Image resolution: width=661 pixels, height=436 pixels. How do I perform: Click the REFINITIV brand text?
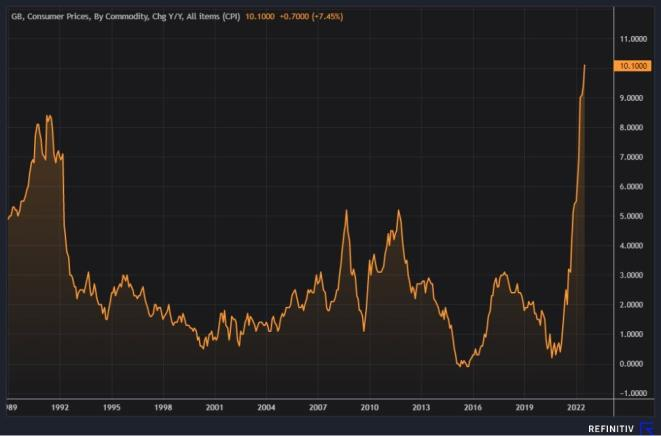[x=612, y=425]
